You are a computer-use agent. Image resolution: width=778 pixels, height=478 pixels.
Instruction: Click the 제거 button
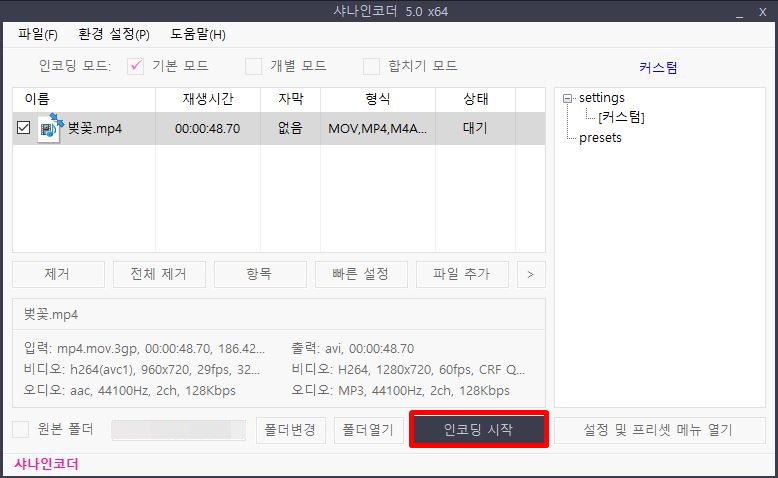point(59,274)
